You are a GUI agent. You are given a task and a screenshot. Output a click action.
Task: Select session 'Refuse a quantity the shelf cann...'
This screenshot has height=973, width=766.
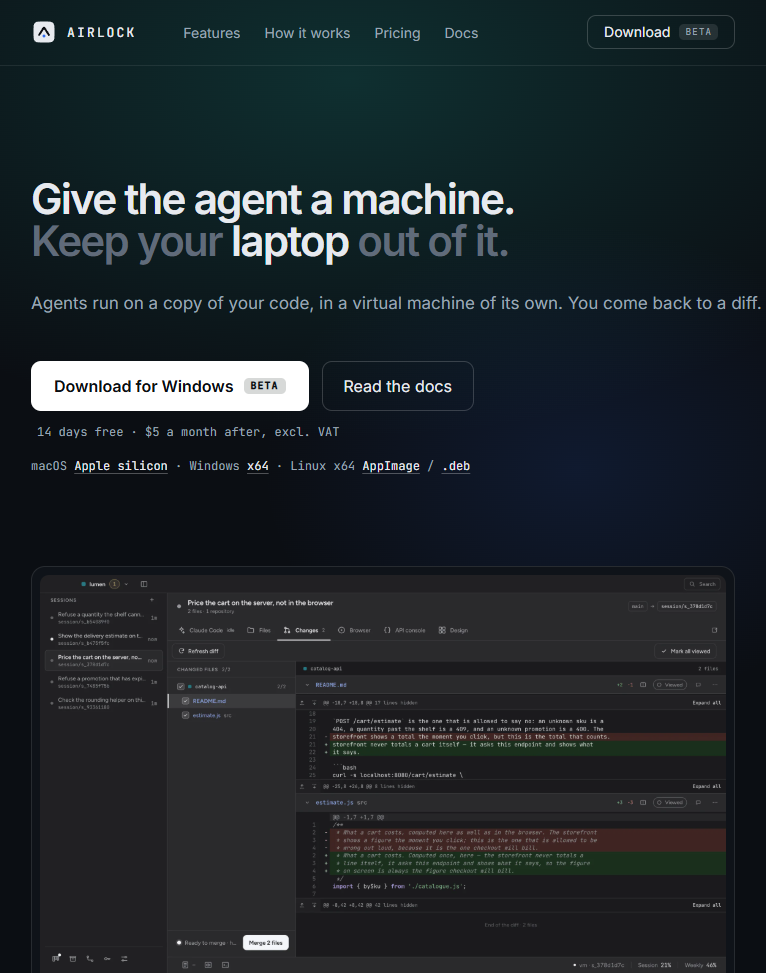tap(104, 617)
